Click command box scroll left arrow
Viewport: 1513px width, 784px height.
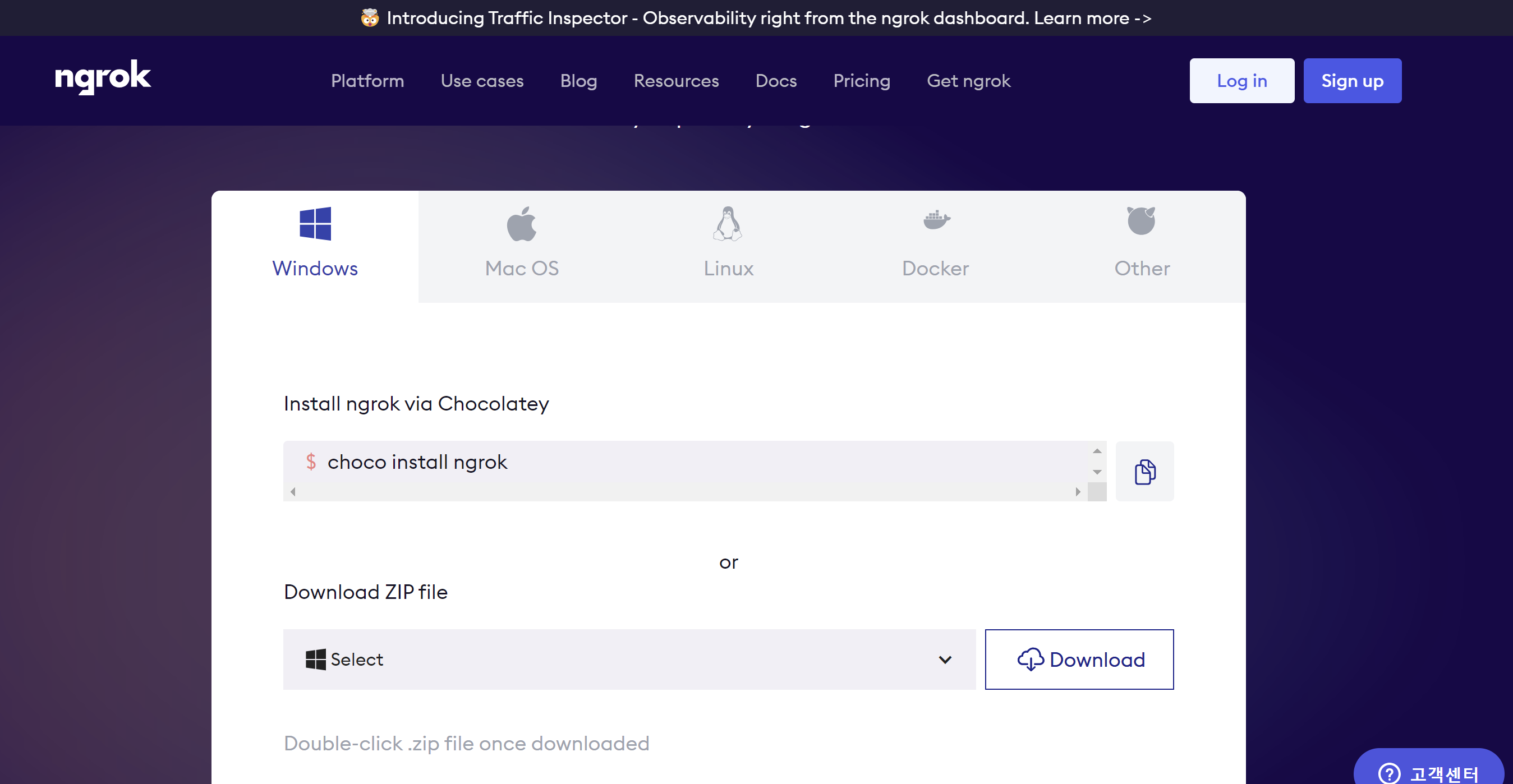[x=292, y=491]
